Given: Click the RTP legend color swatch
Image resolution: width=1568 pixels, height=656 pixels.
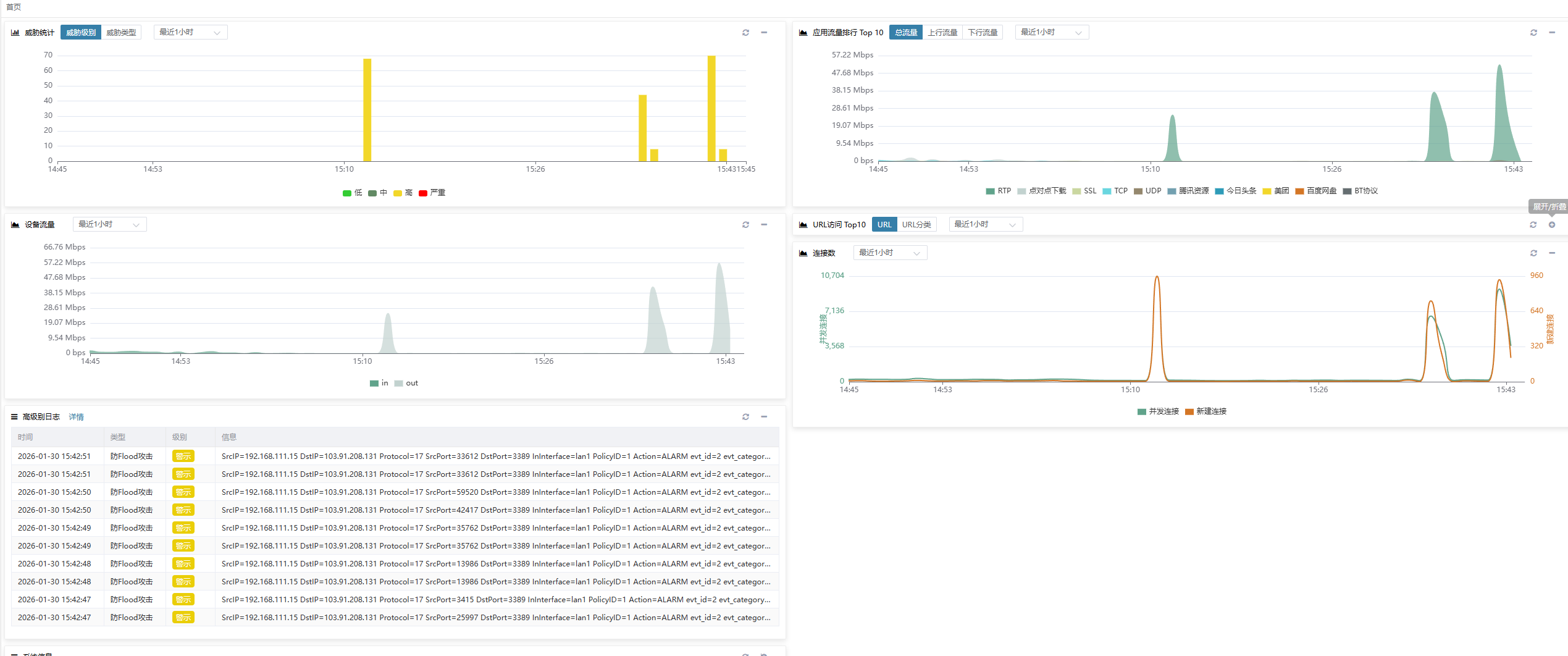Looking at the screenshot, I should (991, 191).
